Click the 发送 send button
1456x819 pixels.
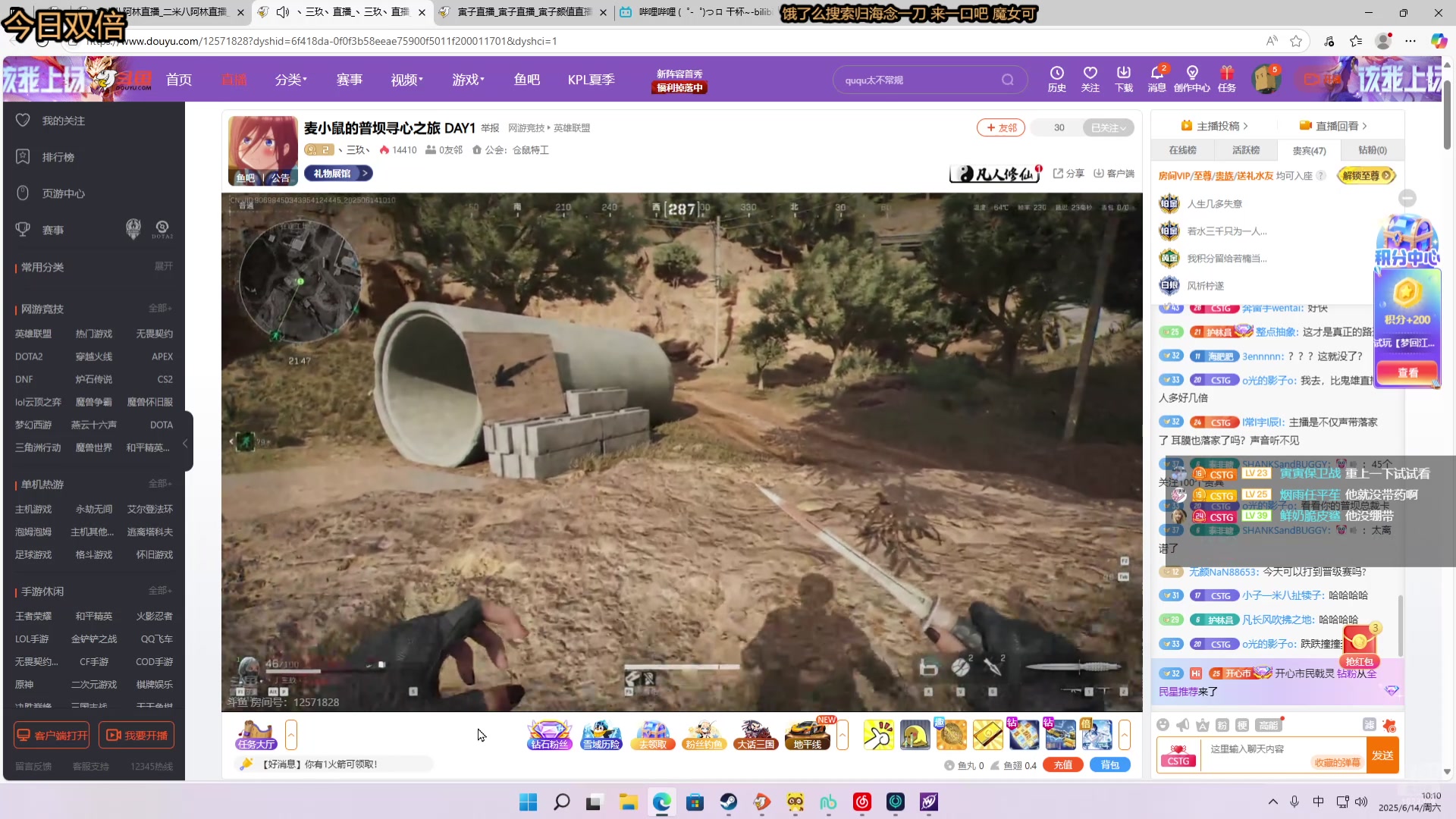pyautogui.click(x=1382, y=755)
